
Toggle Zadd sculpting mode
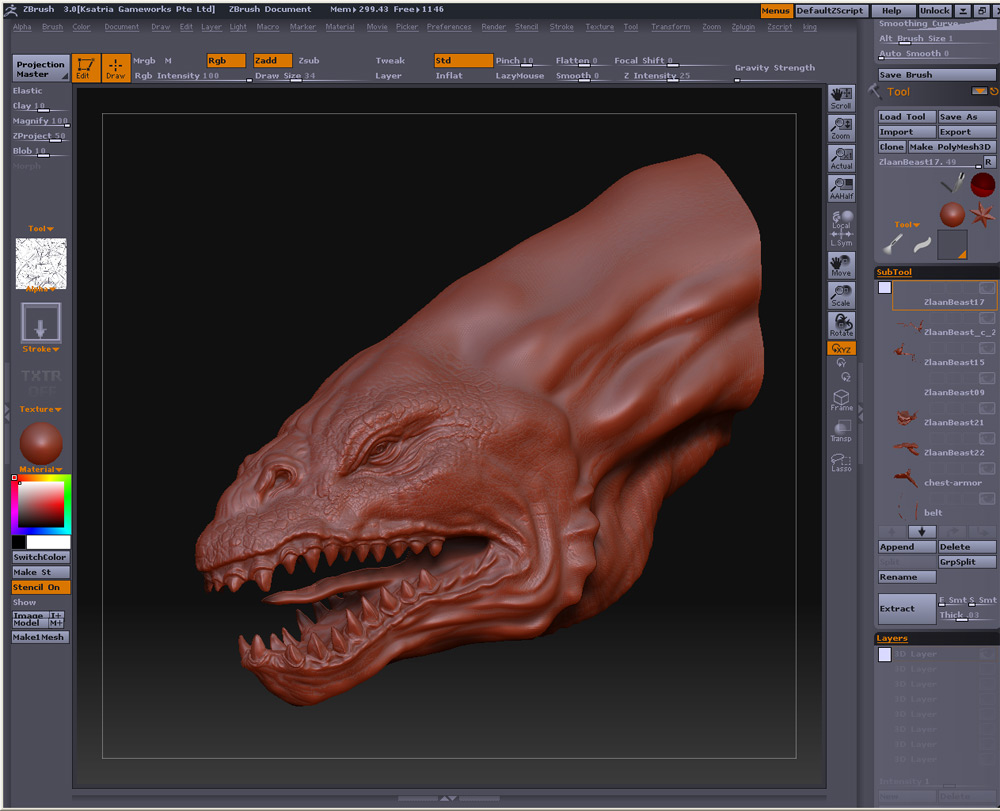(x=272, y=61)
